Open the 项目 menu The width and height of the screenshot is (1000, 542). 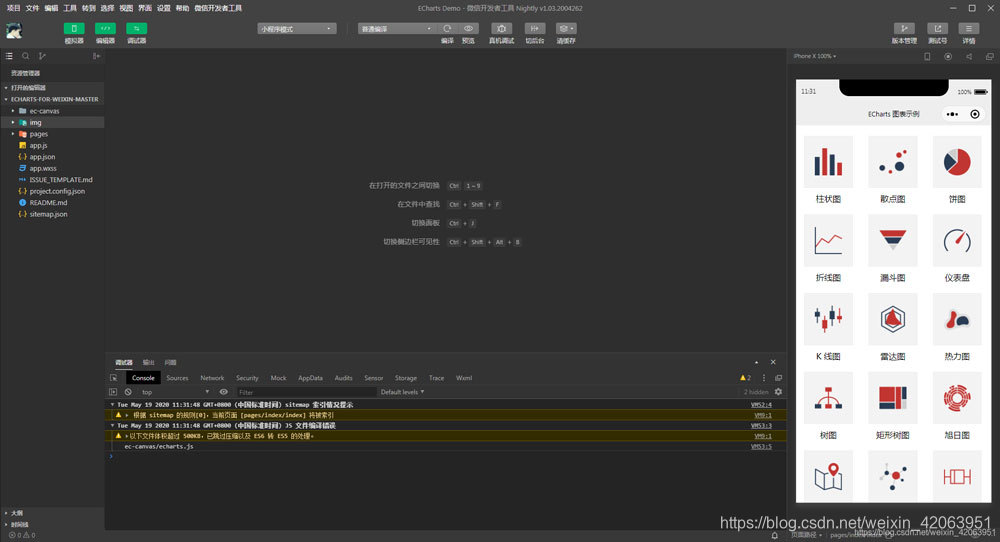[13, 8]
